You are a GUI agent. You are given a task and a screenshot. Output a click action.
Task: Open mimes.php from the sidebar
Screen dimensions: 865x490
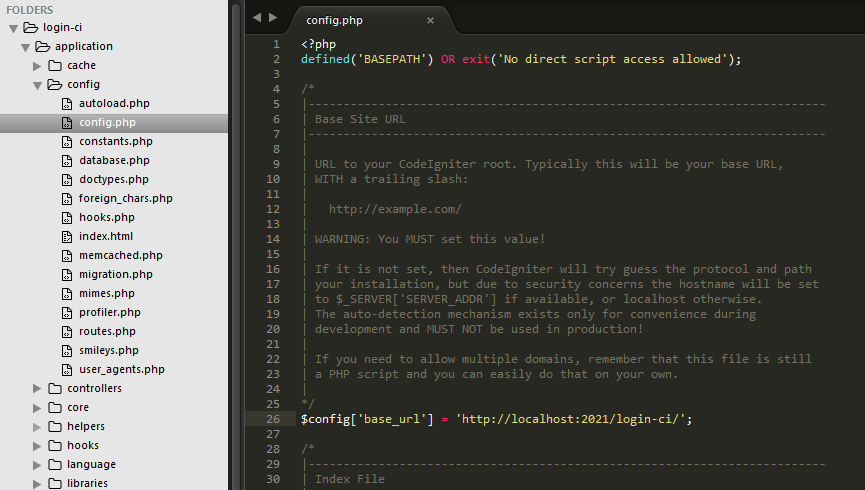tap(107, 294)
